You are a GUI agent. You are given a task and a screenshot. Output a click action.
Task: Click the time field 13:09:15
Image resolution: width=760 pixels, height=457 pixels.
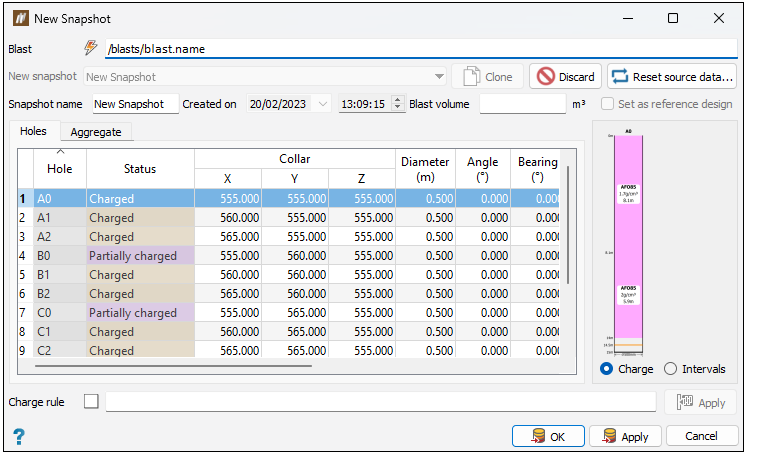pyautogui.click(x=364, y=104)
